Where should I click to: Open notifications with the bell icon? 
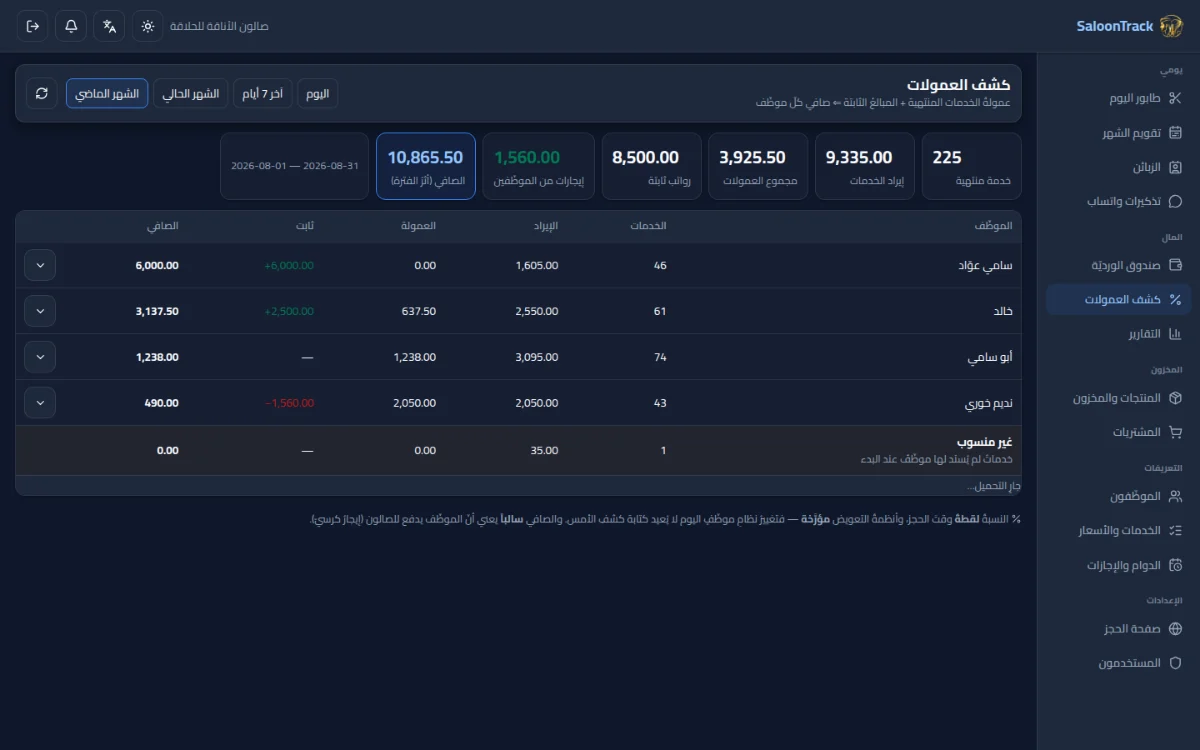71,26
